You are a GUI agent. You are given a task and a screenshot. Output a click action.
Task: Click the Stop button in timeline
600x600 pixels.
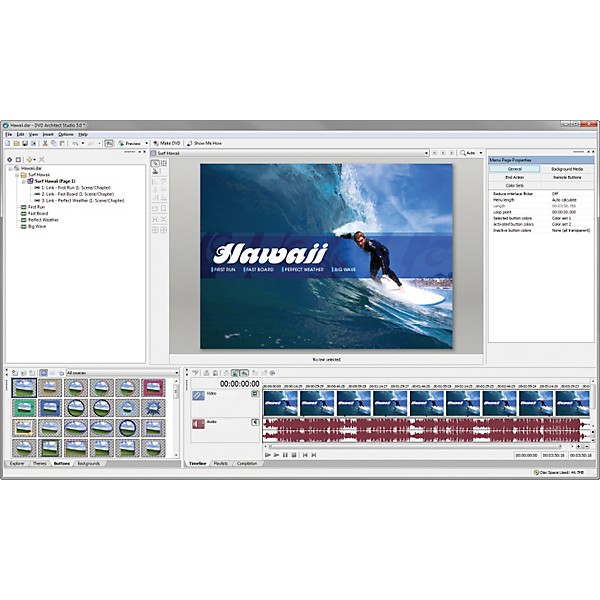coord(294,455)
